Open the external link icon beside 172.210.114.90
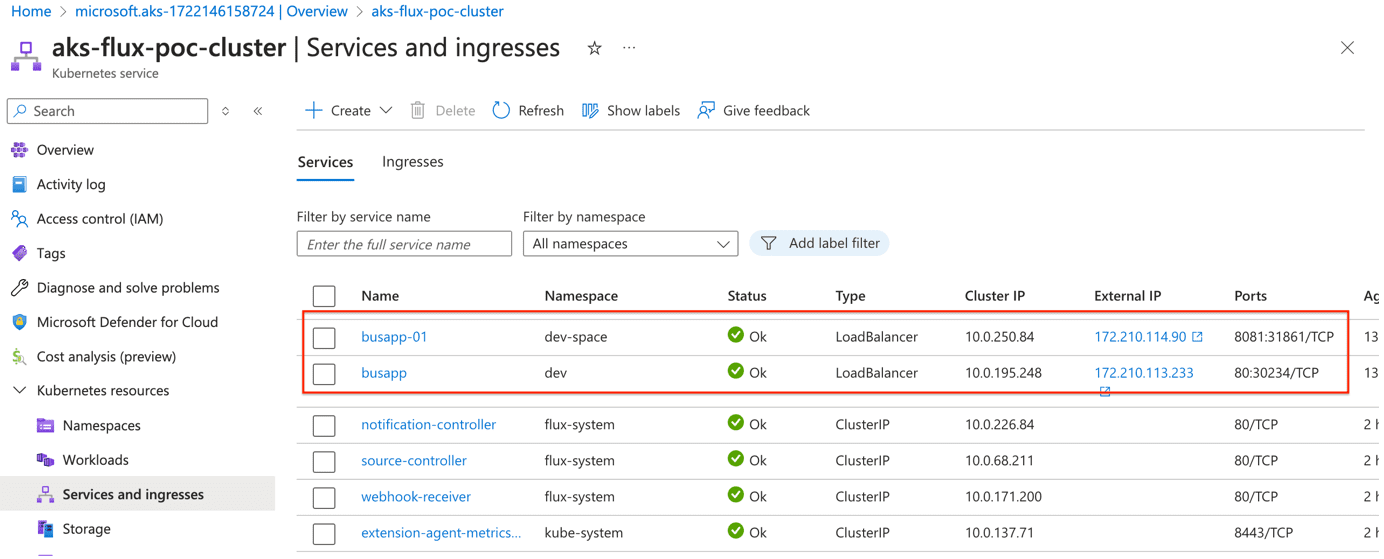Image resolution: width=1384 pixels, height=559 pixels. tap(1197, 337)
